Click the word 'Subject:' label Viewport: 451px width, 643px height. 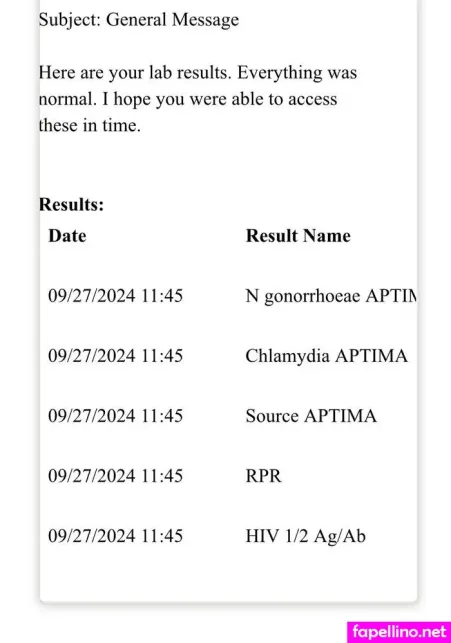click(70, 21)
